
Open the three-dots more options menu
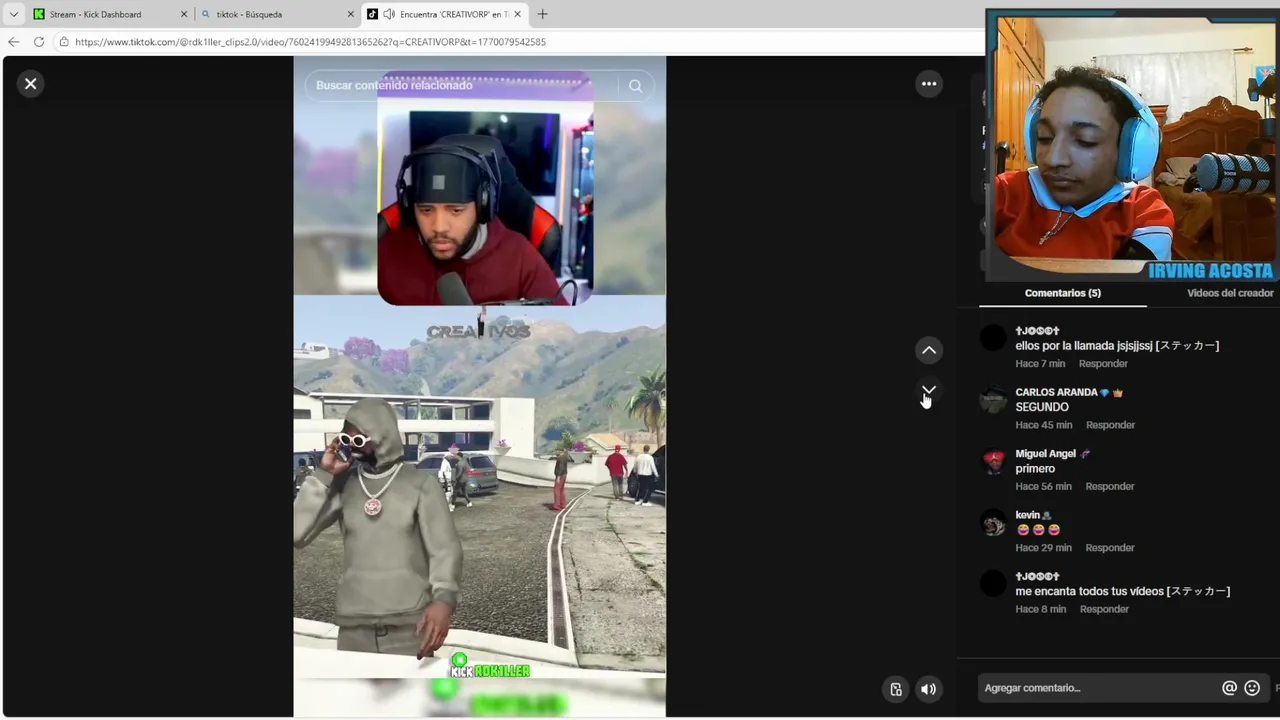(929, 84)
